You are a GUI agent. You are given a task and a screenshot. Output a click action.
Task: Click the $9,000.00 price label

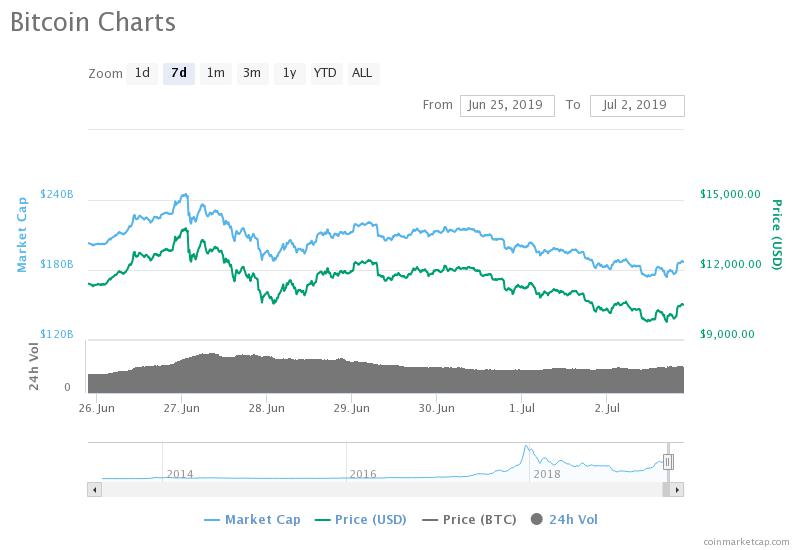(727, 334)
